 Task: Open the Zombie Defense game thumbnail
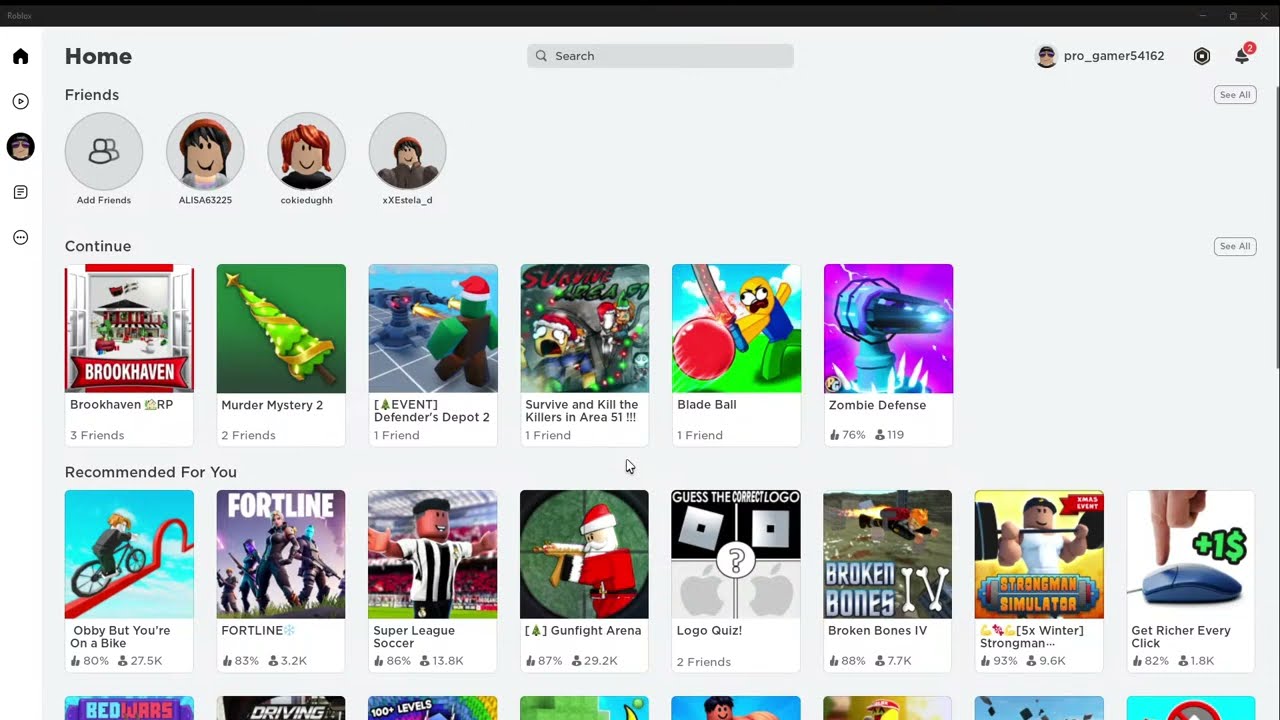tap(888, 328)
